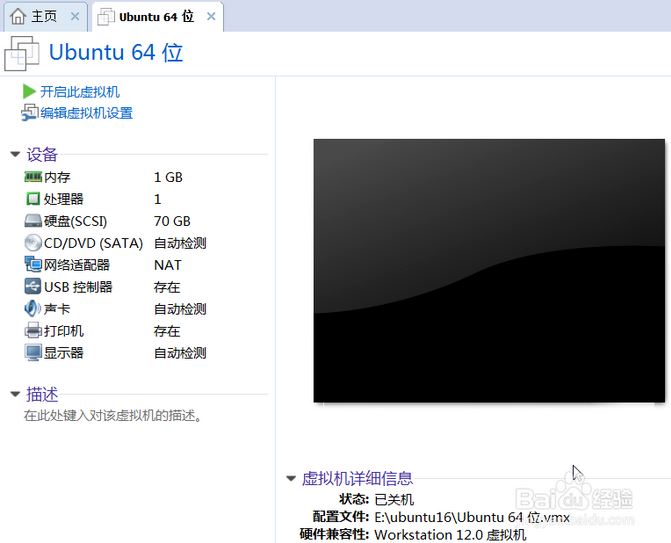The width and height of the screenshot is (671, 543).
Task: Click the large VM icon beside the title
Action: (x=21, y=53)
